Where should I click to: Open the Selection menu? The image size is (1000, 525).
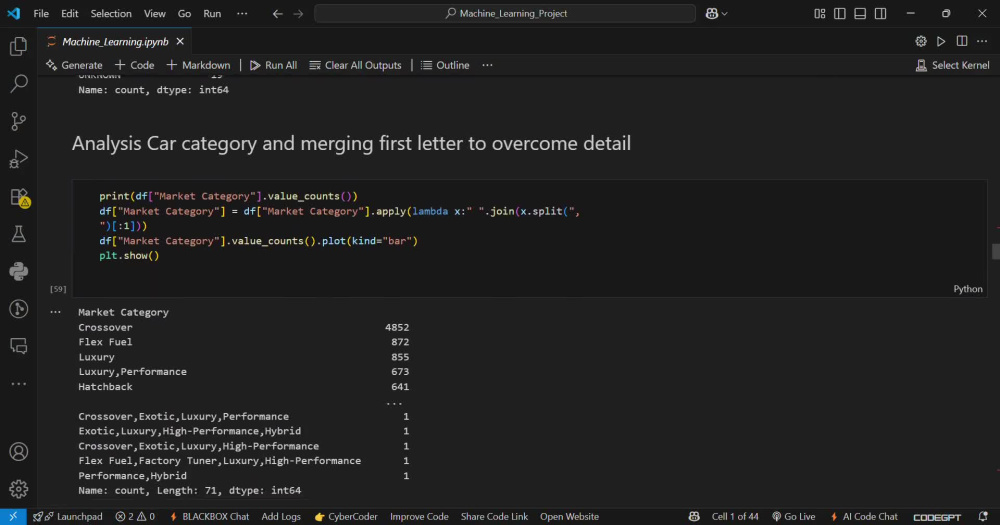pos(111,13)
